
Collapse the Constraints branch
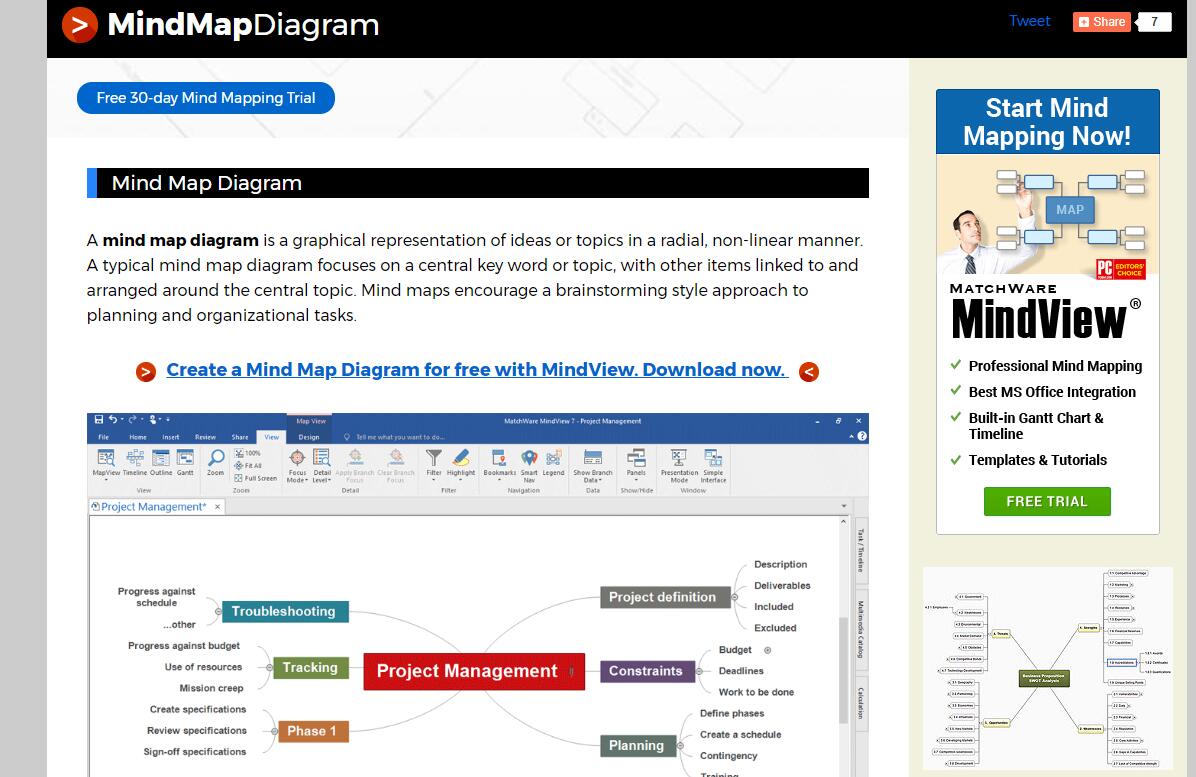click(x=699, y=671)
